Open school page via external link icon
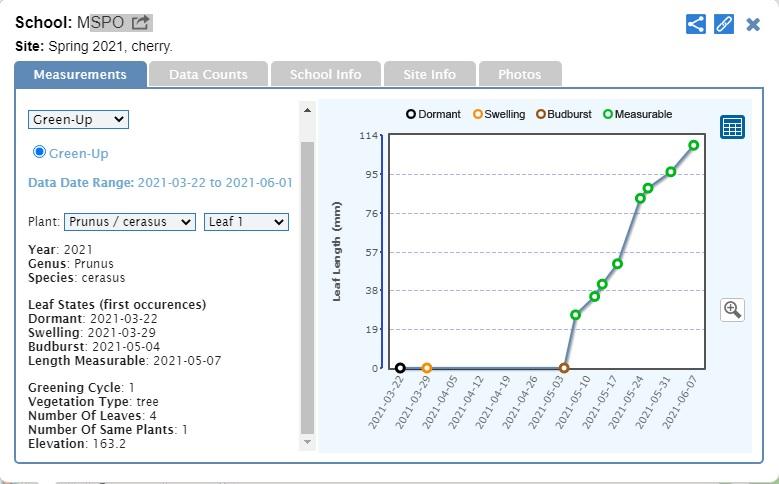779x484 pixels. click(x=141, y=22)
